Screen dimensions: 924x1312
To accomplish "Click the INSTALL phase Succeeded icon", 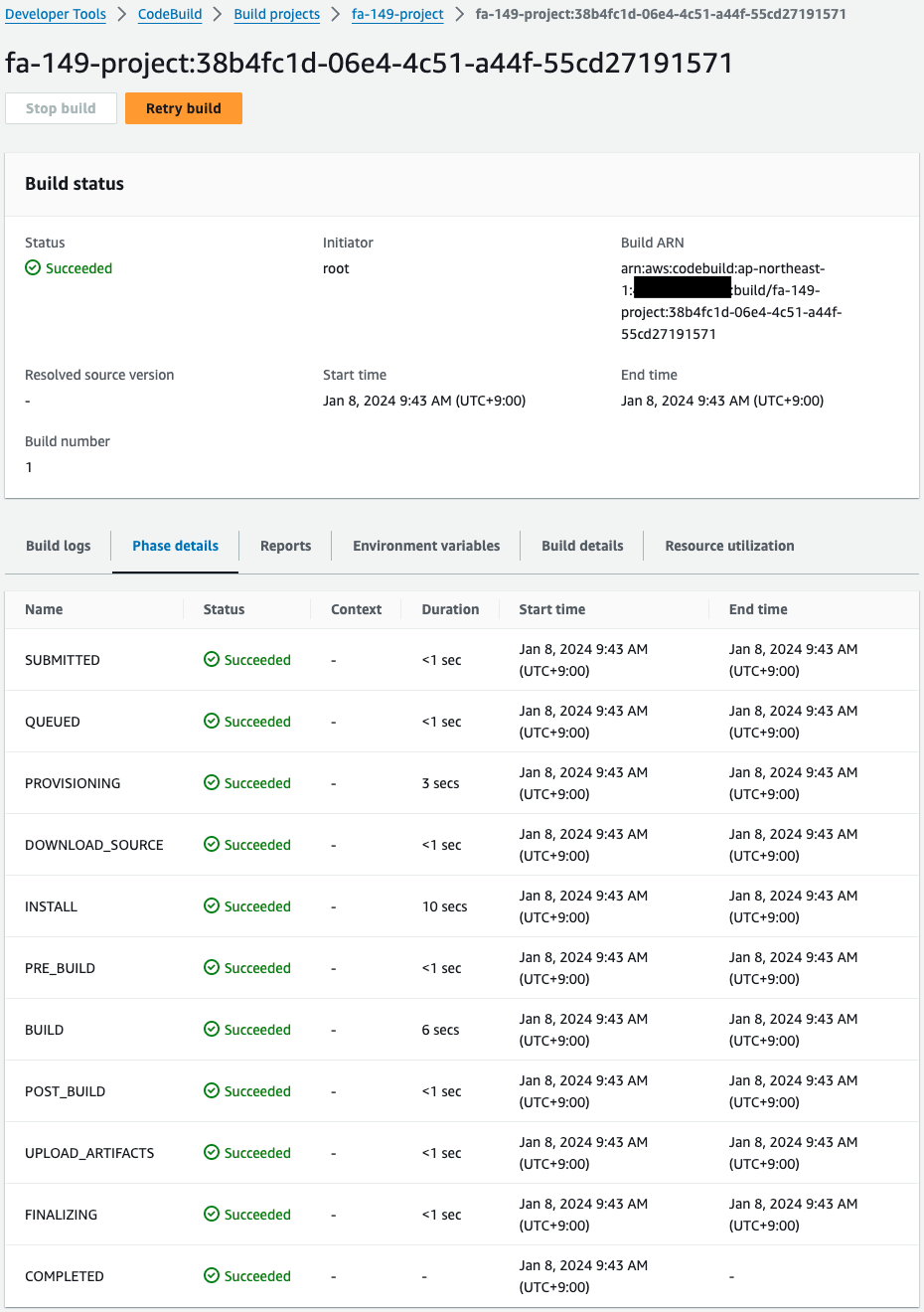I will (x=211, y=905).
